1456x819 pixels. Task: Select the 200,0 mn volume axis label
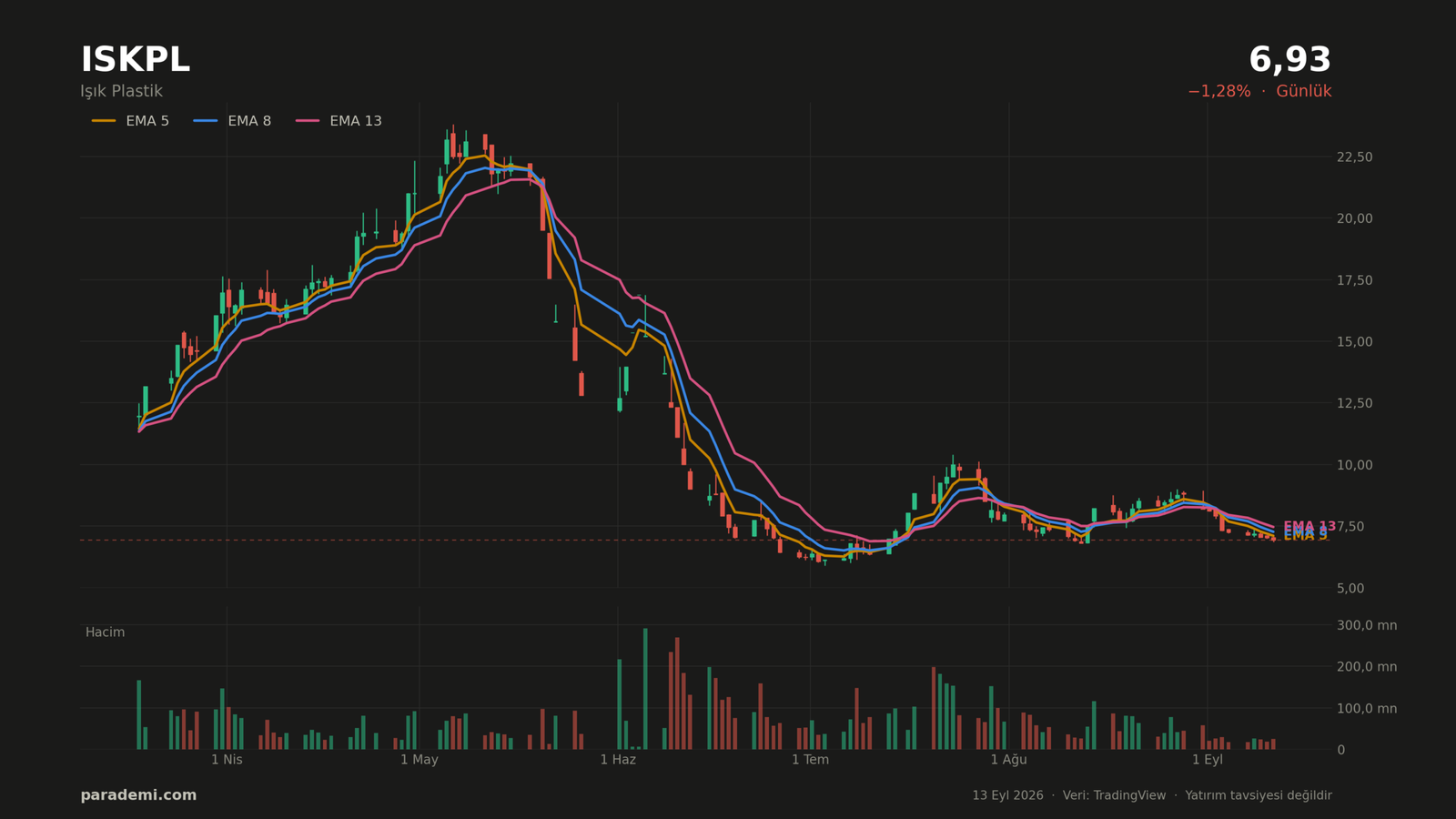[x=1367, y=667]
